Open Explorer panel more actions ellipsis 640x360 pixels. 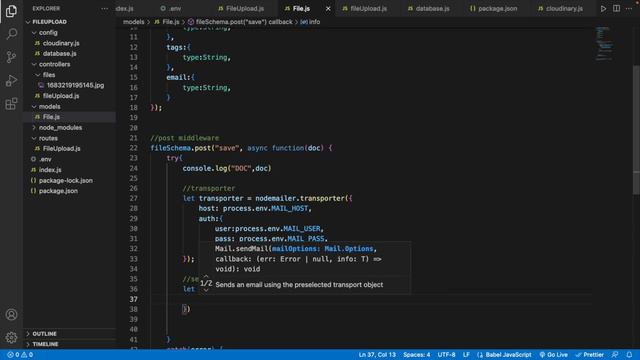point(104,9)
